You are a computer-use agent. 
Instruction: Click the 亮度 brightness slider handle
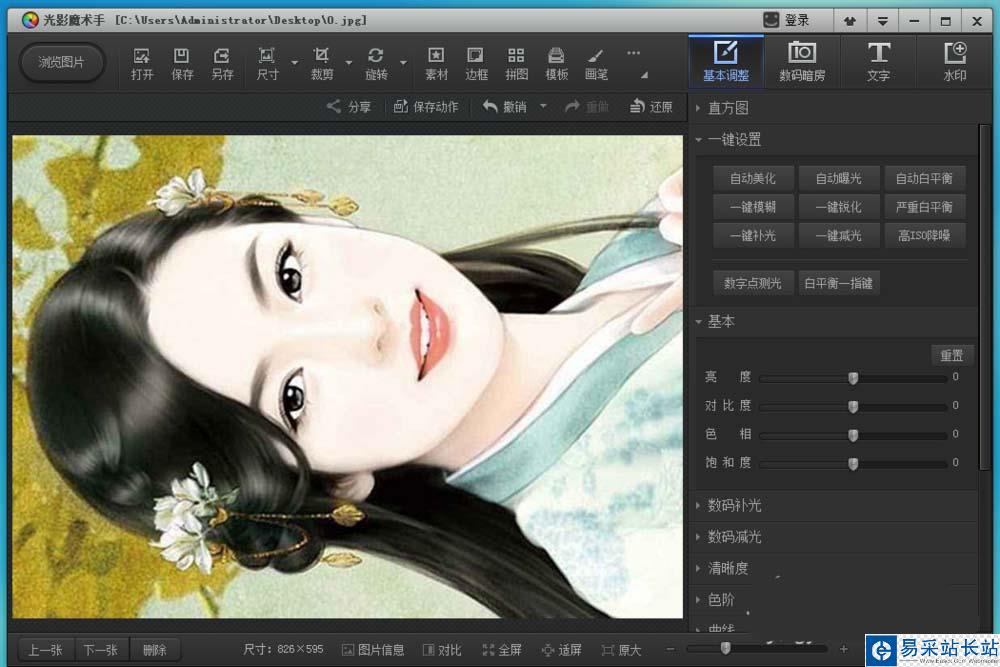point(853,378)
